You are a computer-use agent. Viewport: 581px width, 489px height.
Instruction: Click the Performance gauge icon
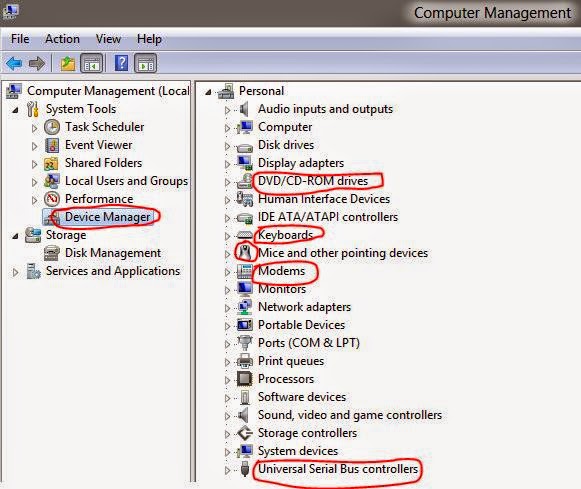(x=52, y=199)
